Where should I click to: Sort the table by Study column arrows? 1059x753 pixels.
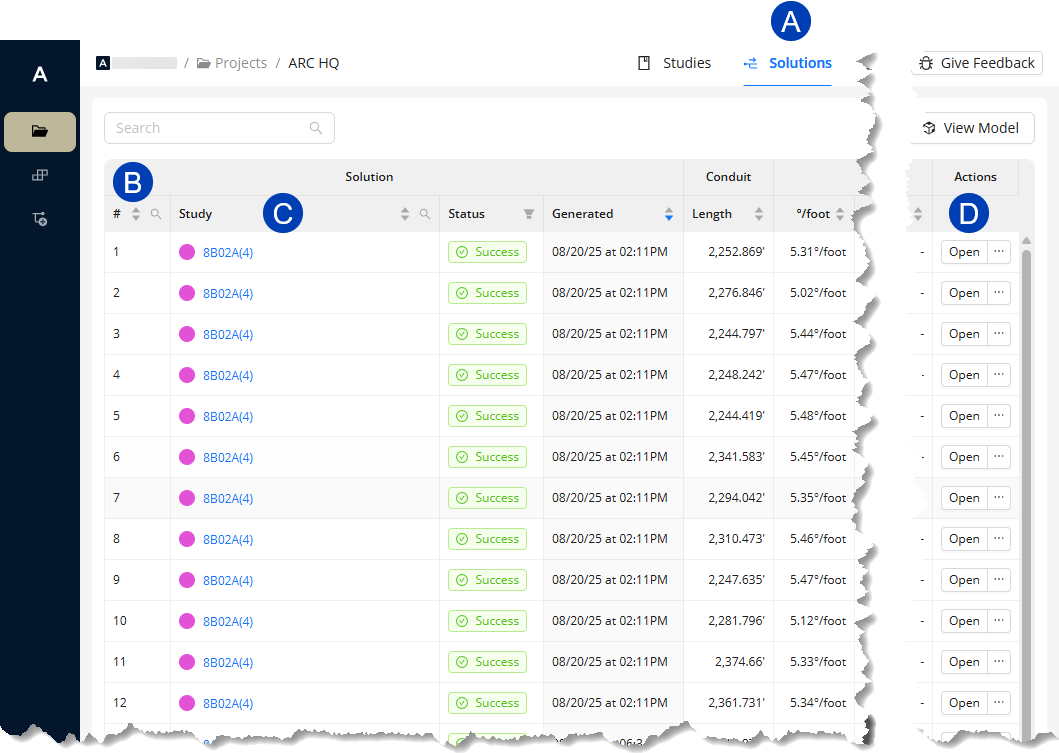[x=405, y=214]
